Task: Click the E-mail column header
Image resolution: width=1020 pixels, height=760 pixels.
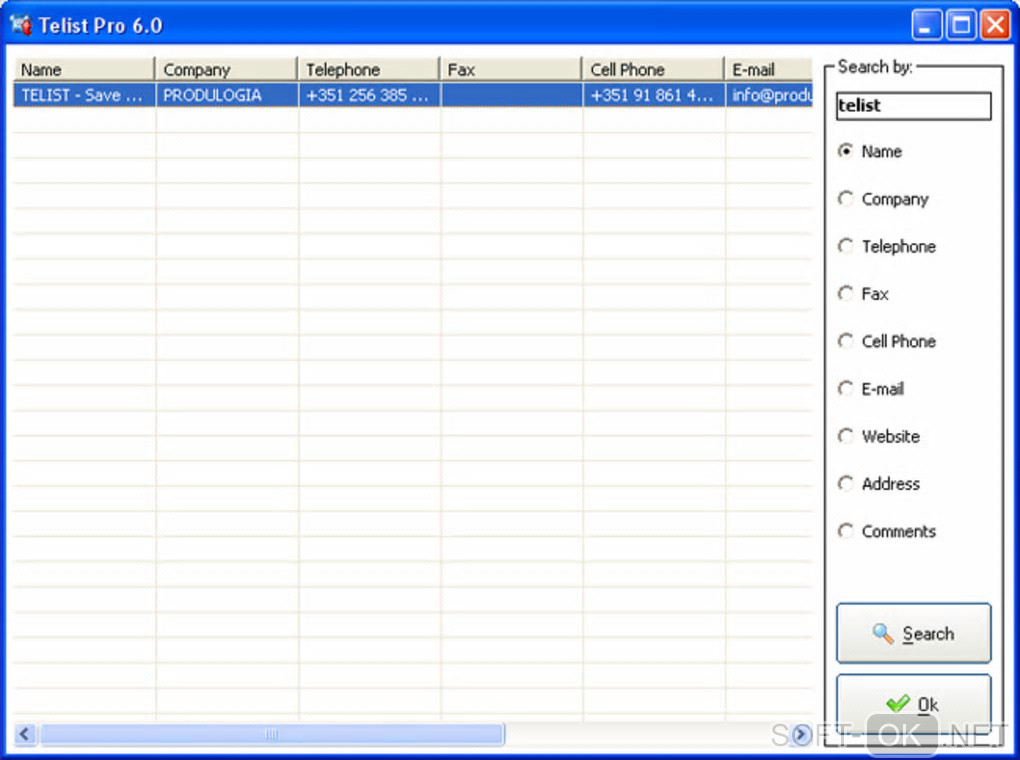Action: click(769, 69)
